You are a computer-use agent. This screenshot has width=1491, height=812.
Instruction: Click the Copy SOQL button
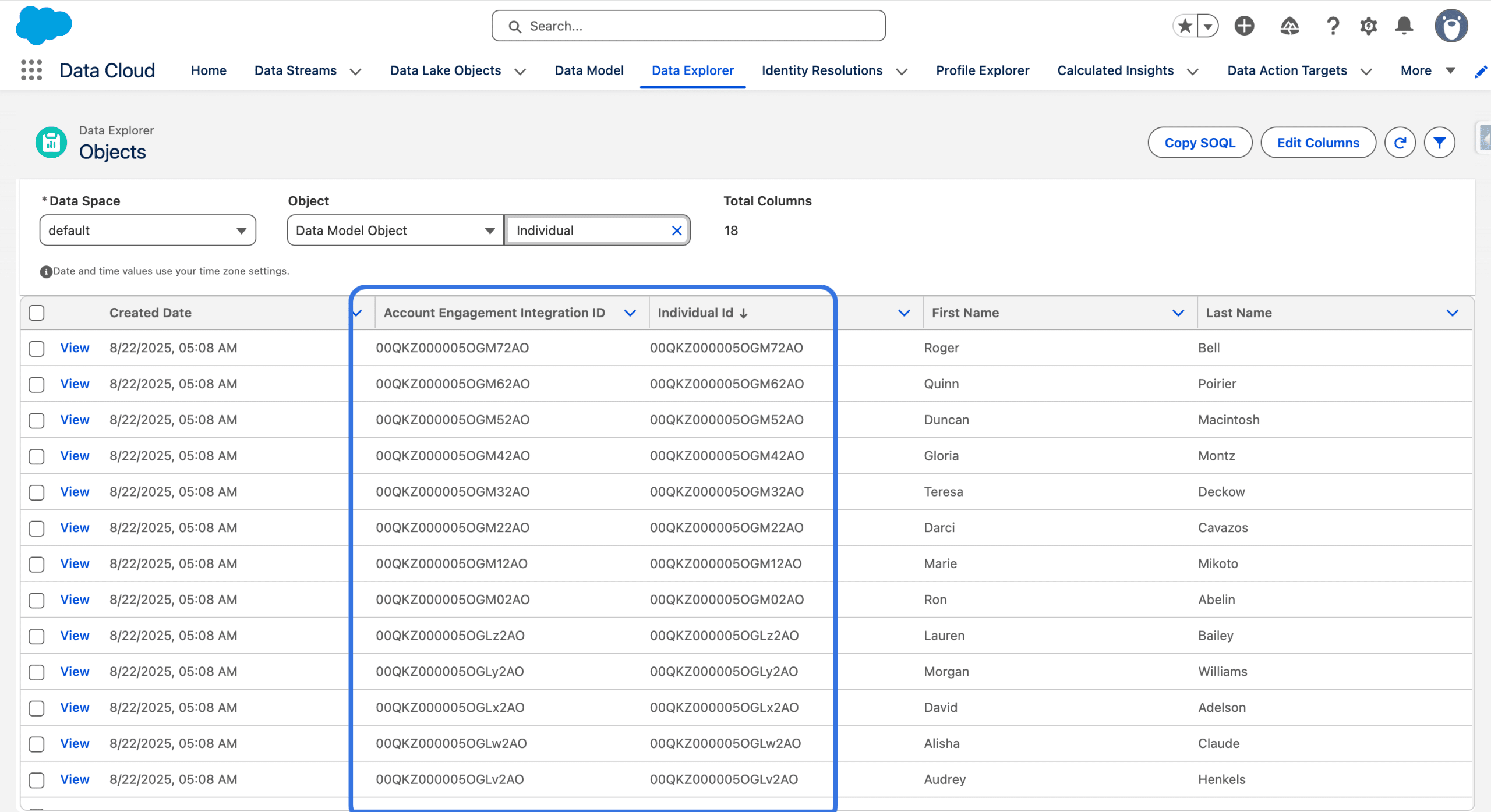pyautogui.click(x=1199, y=143)
